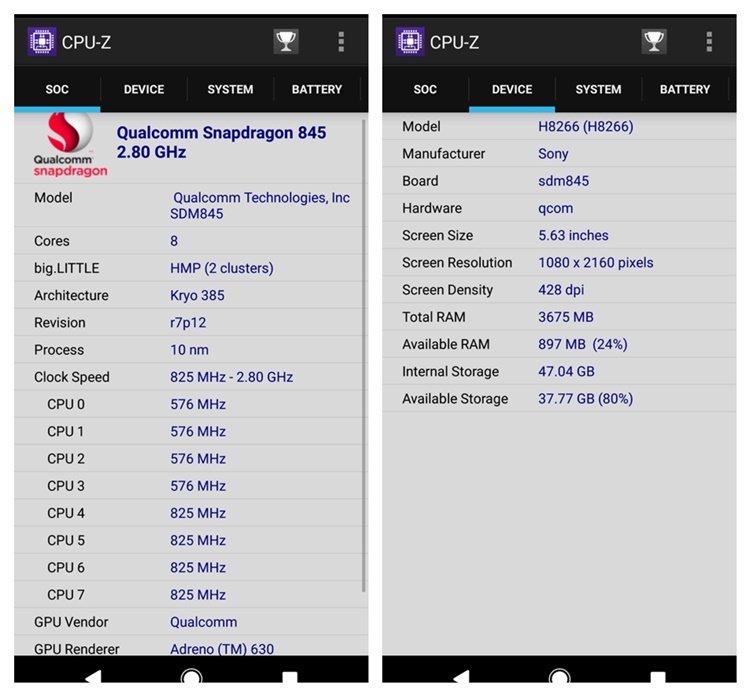Open the SYSTEM tab in right screen
The image size is (750, 696).
tap(598, 89)
